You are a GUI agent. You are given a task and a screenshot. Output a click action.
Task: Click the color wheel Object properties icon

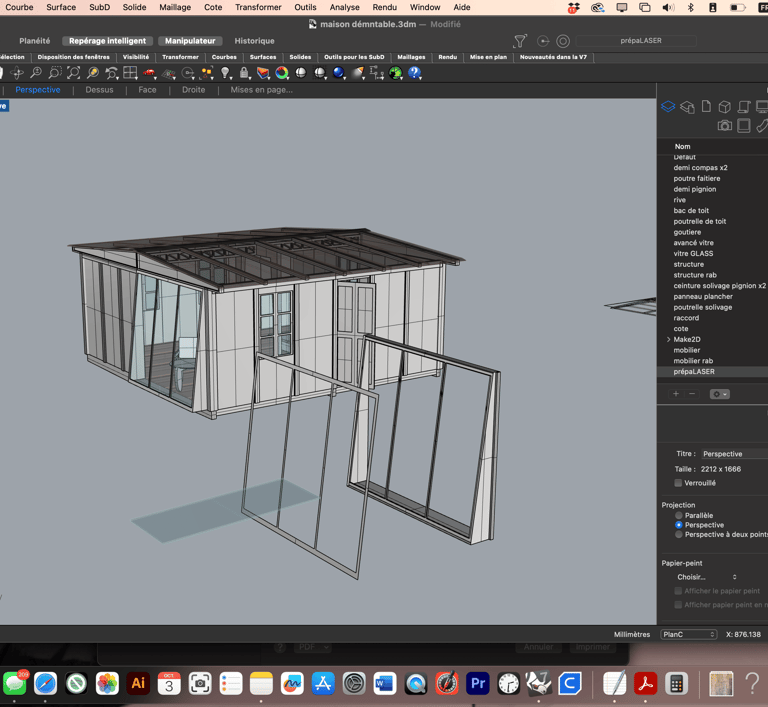point(282,73)
